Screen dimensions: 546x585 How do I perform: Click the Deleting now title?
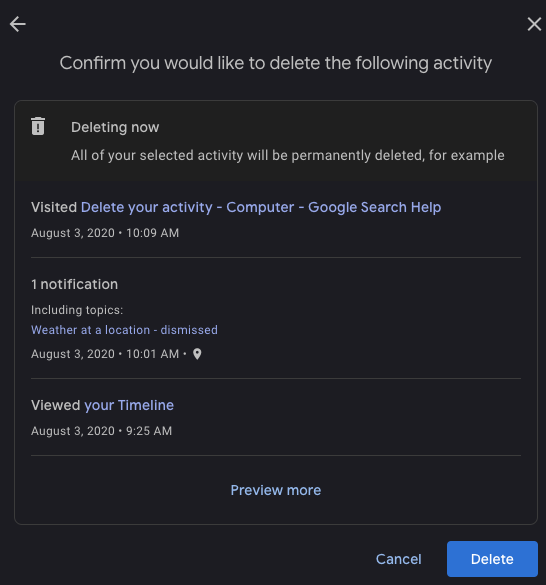(115, 127)
